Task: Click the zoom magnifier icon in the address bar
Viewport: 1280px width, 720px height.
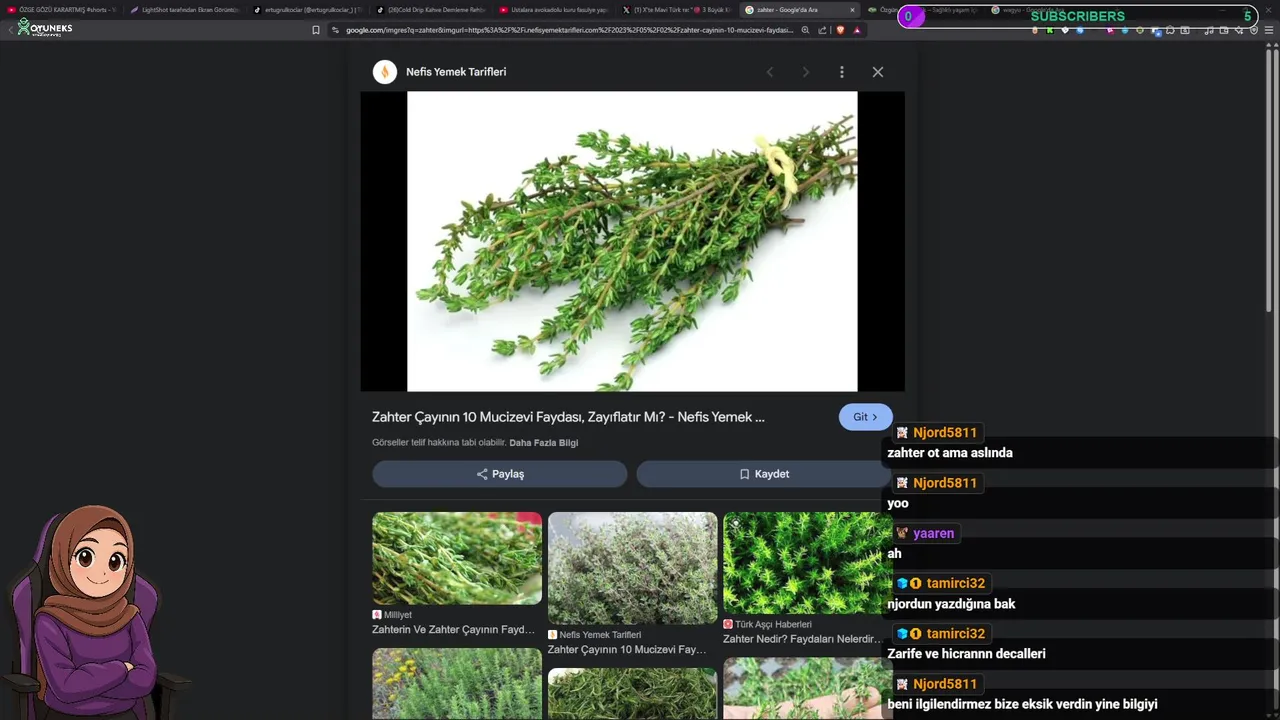Action: pyautogui.click(x=805, y=30)
